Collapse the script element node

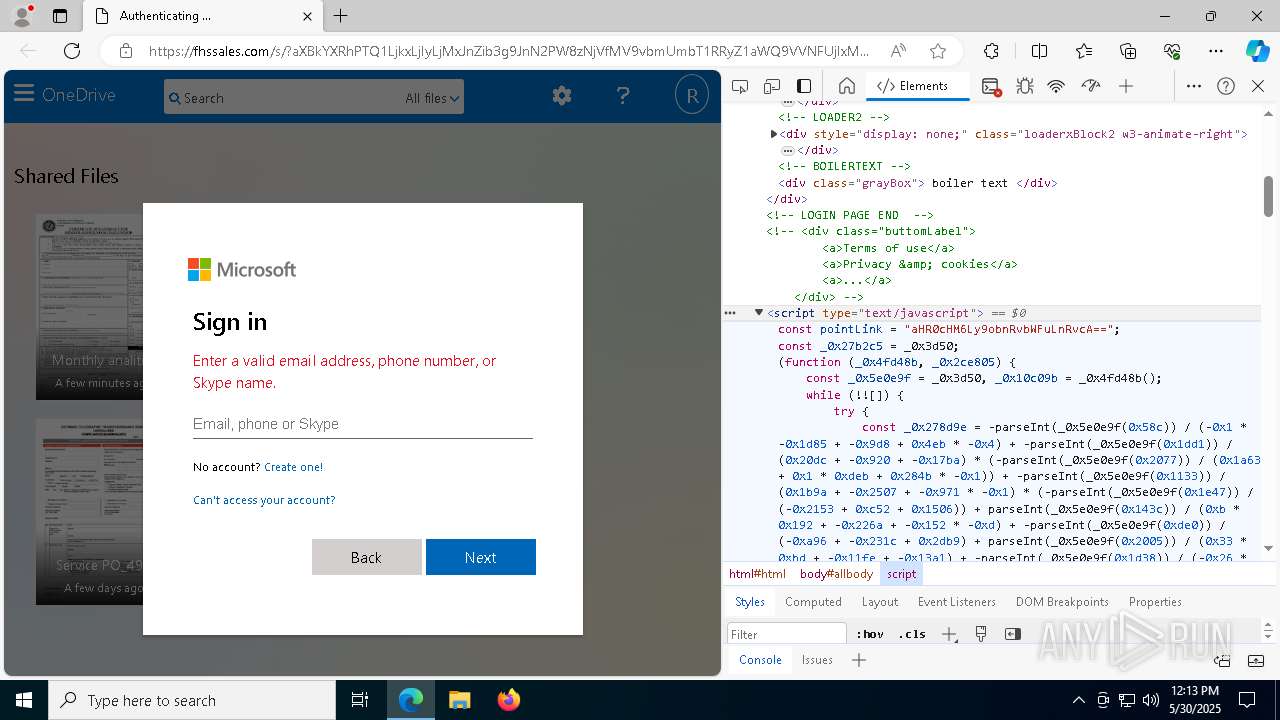(x=758, y=313)
